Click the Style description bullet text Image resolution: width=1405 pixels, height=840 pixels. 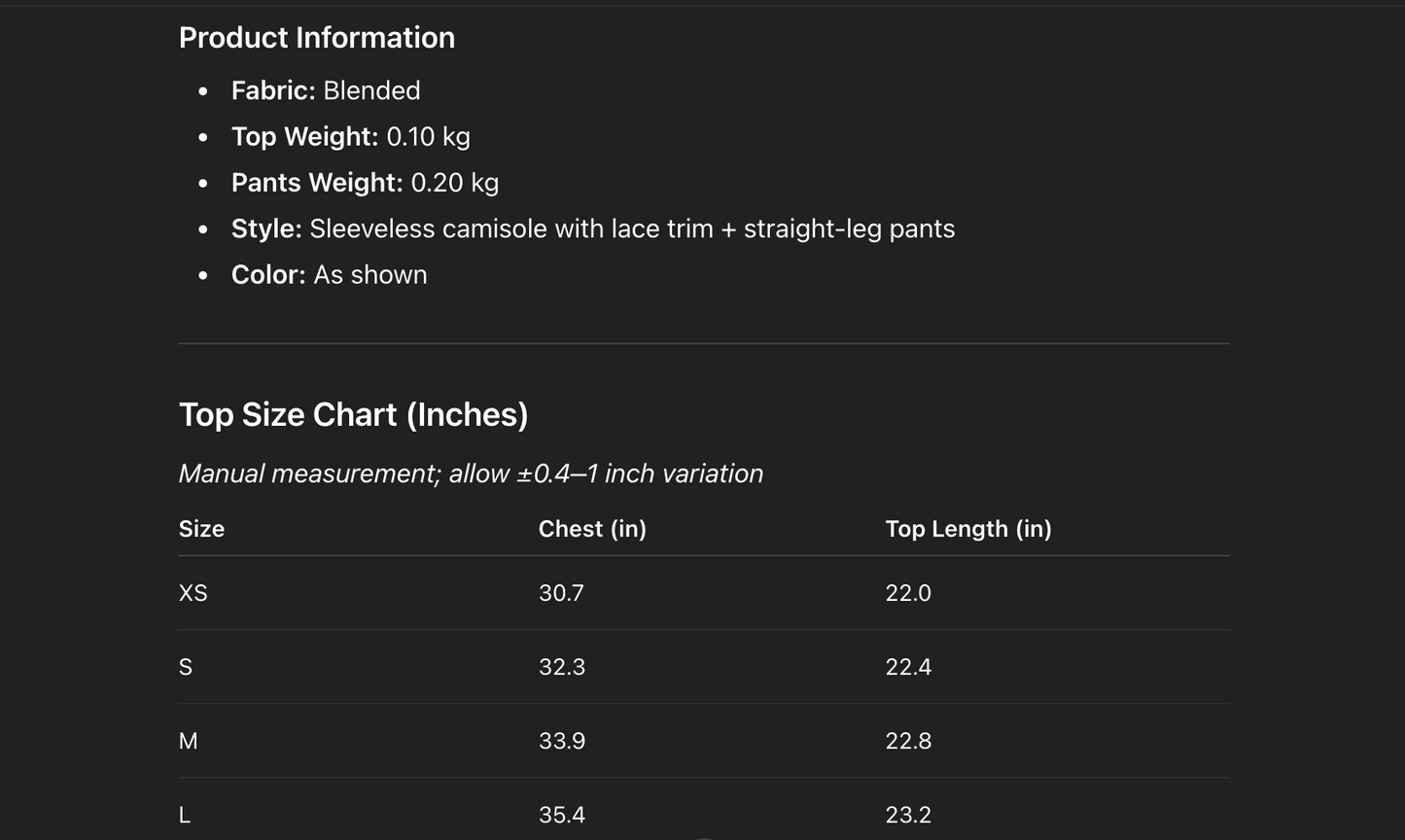[592, 228]
